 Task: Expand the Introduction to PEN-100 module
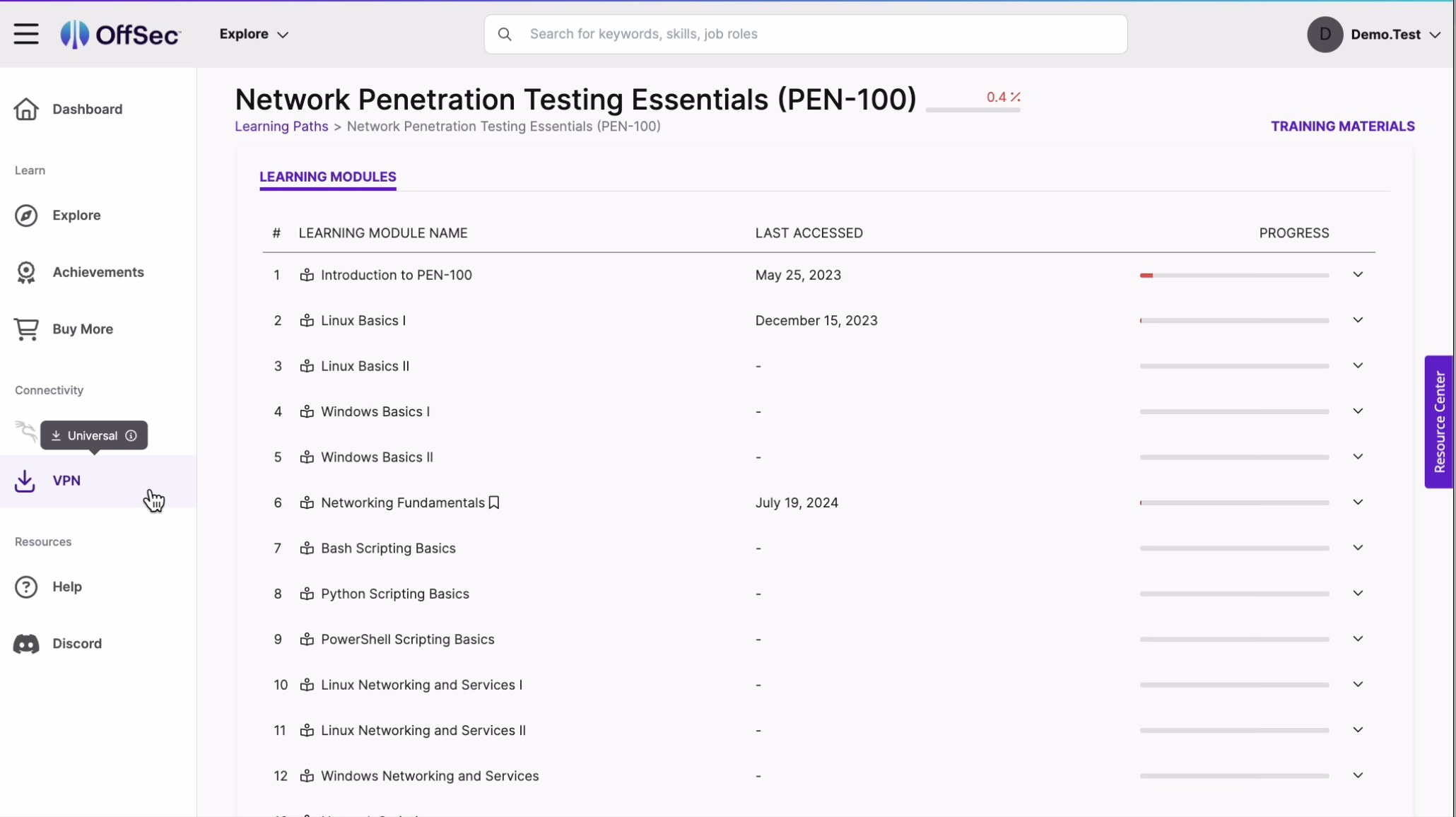click(x=1357, y=274)
